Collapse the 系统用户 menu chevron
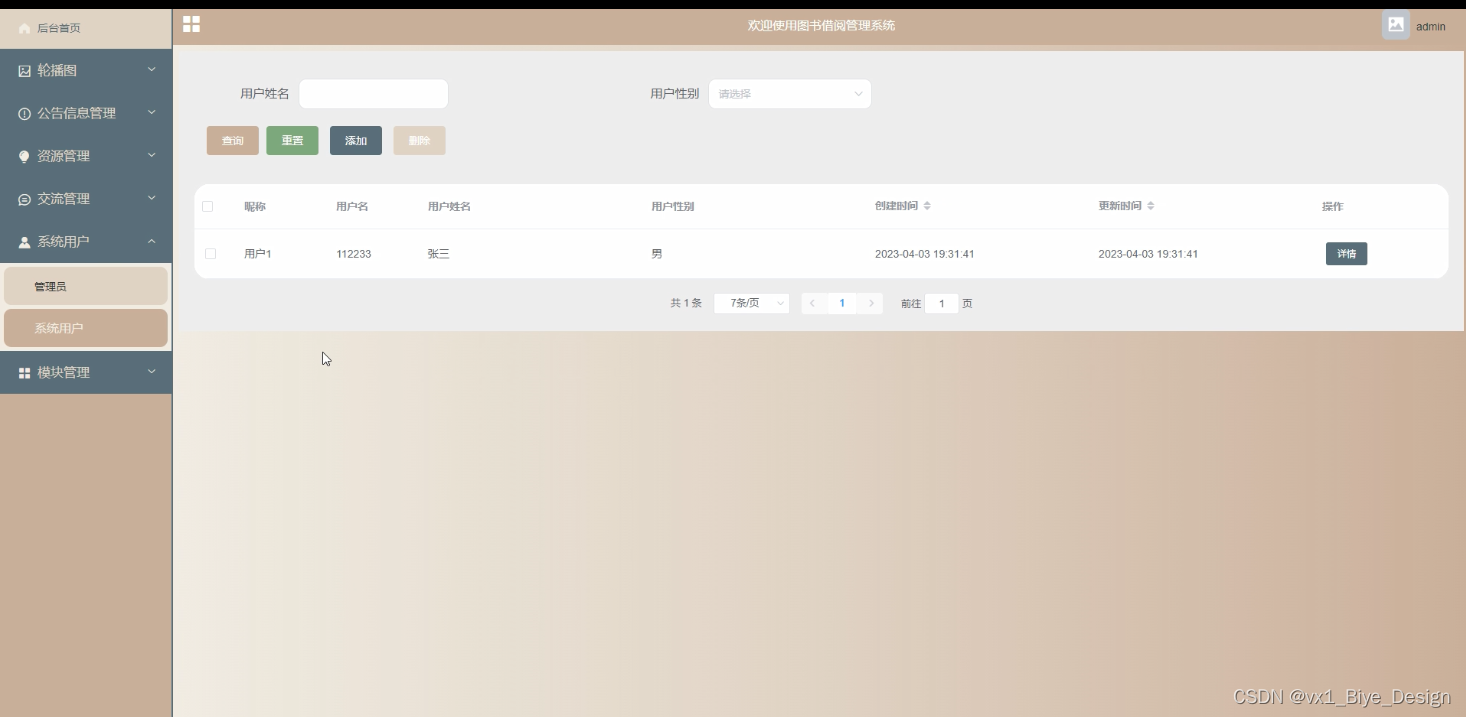Image resolution: width=1466 pixels, height=717 pixels. tap(152, 241)
